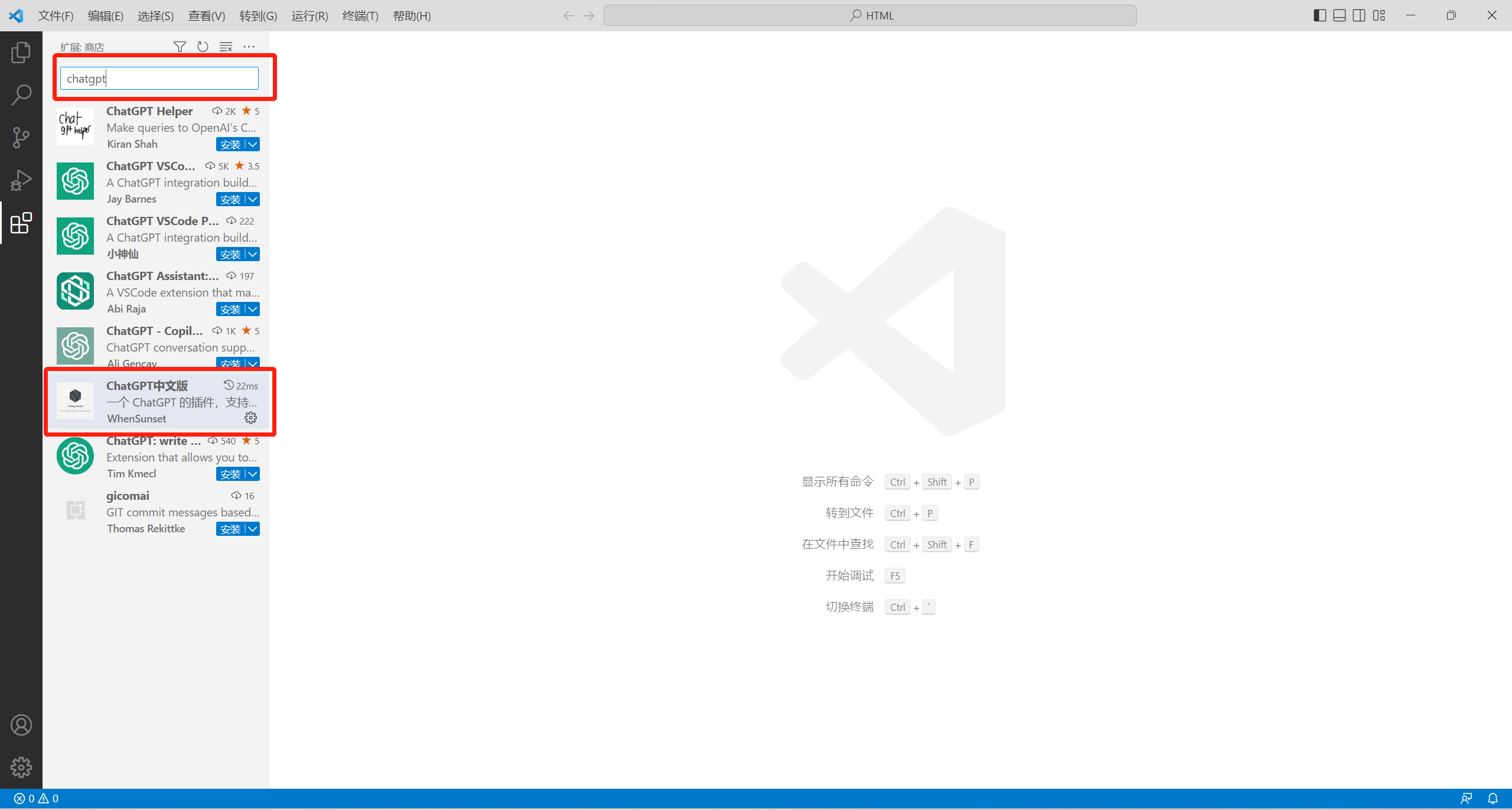
Task: Click the Source Control icon in sidebar
Action: [x=21, y=138]
